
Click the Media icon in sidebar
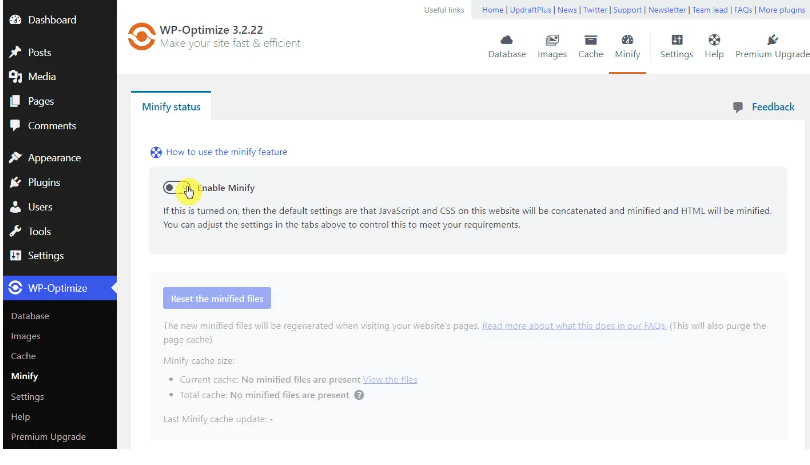[15, 76]
